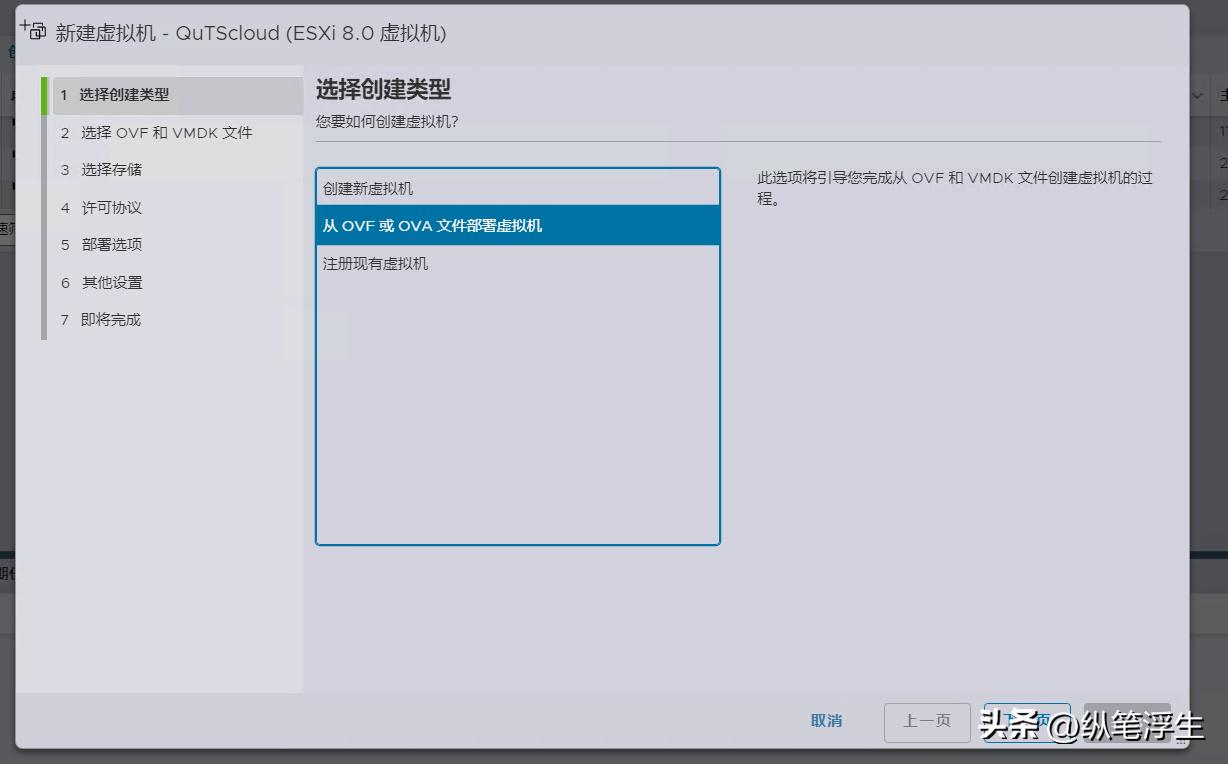Click the deployment description text panel
Image resolution: width=1228 pixels, height=764 pixels.
[x=950, y=185]
